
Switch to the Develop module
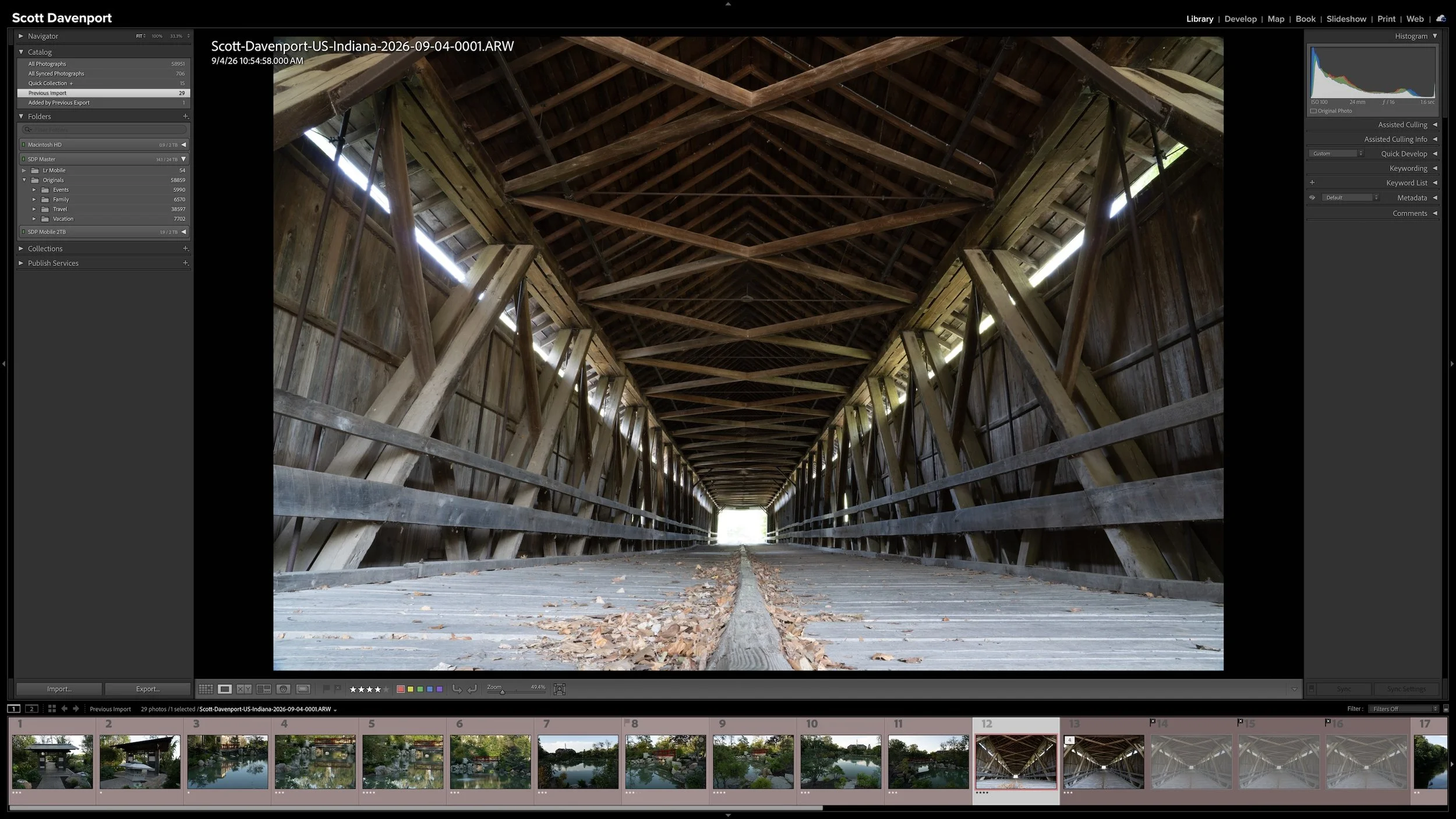1241,19
